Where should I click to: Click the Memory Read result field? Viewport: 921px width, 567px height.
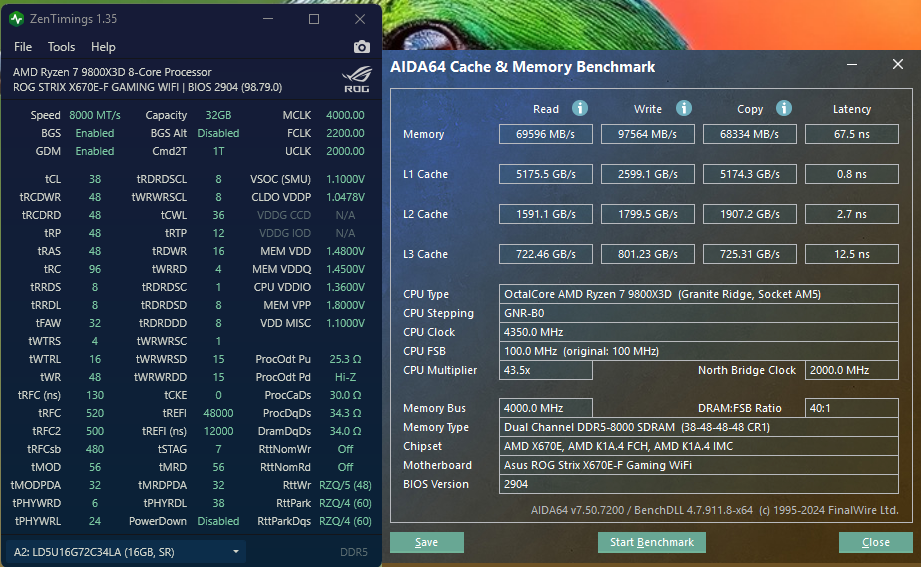click(x=546, y=134)
